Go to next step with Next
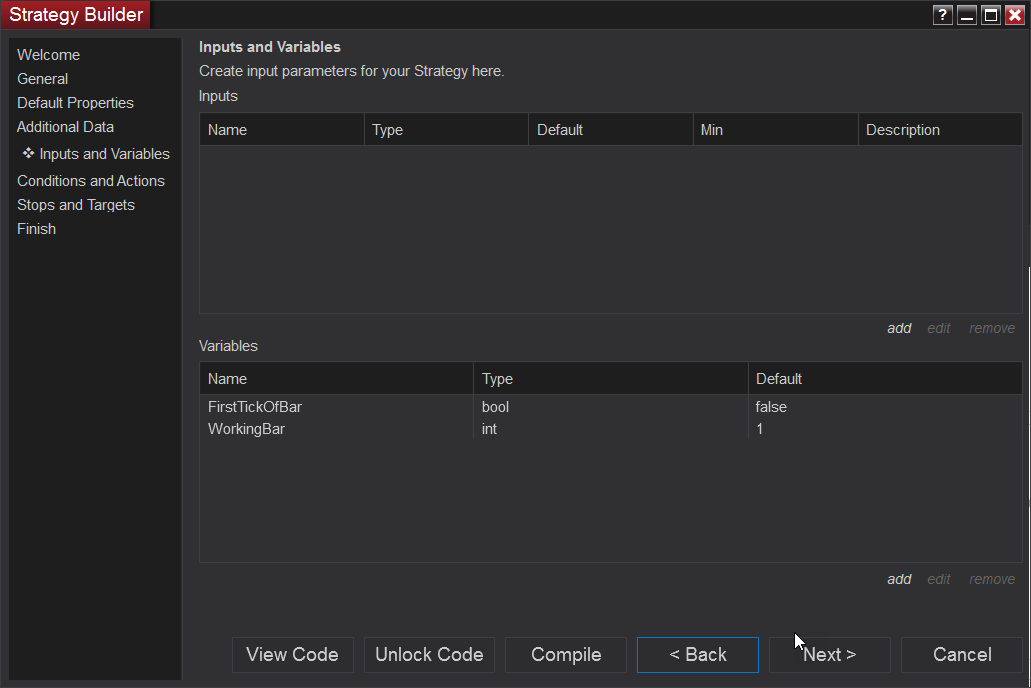 point(829,655)
